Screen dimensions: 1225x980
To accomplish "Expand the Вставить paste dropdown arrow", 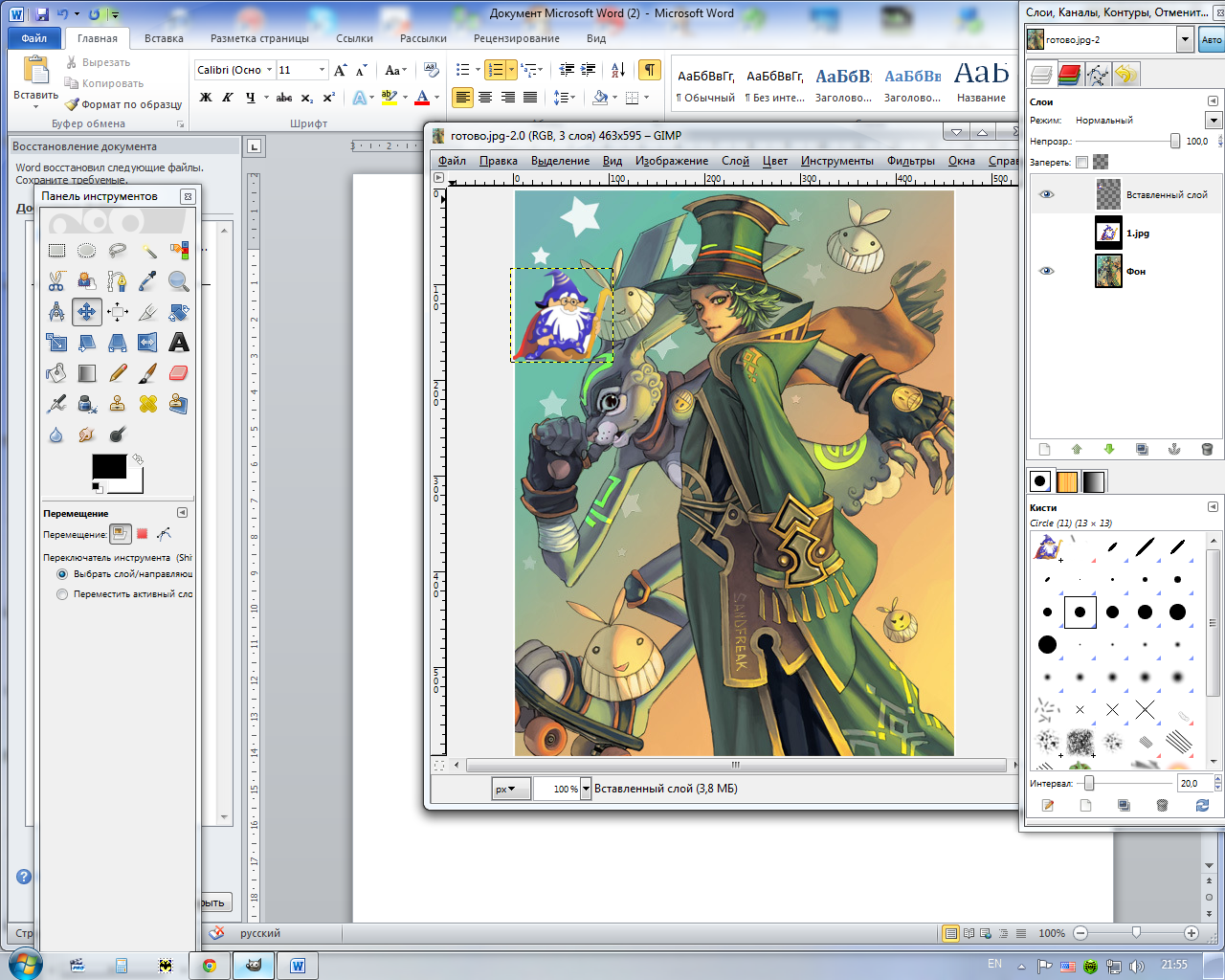I will [x=35, y=106].
